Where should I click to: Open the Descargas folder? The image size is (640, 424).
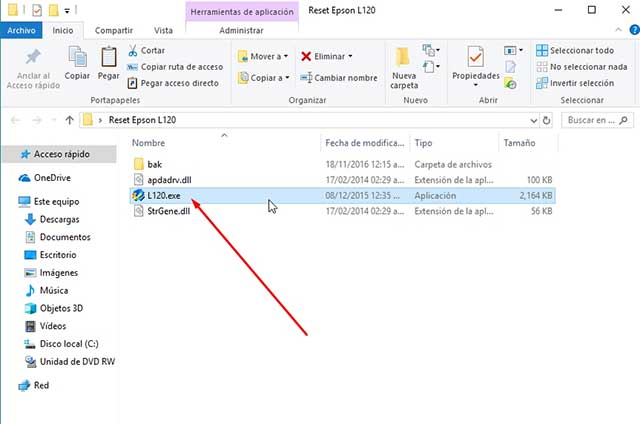click(52, 220)
